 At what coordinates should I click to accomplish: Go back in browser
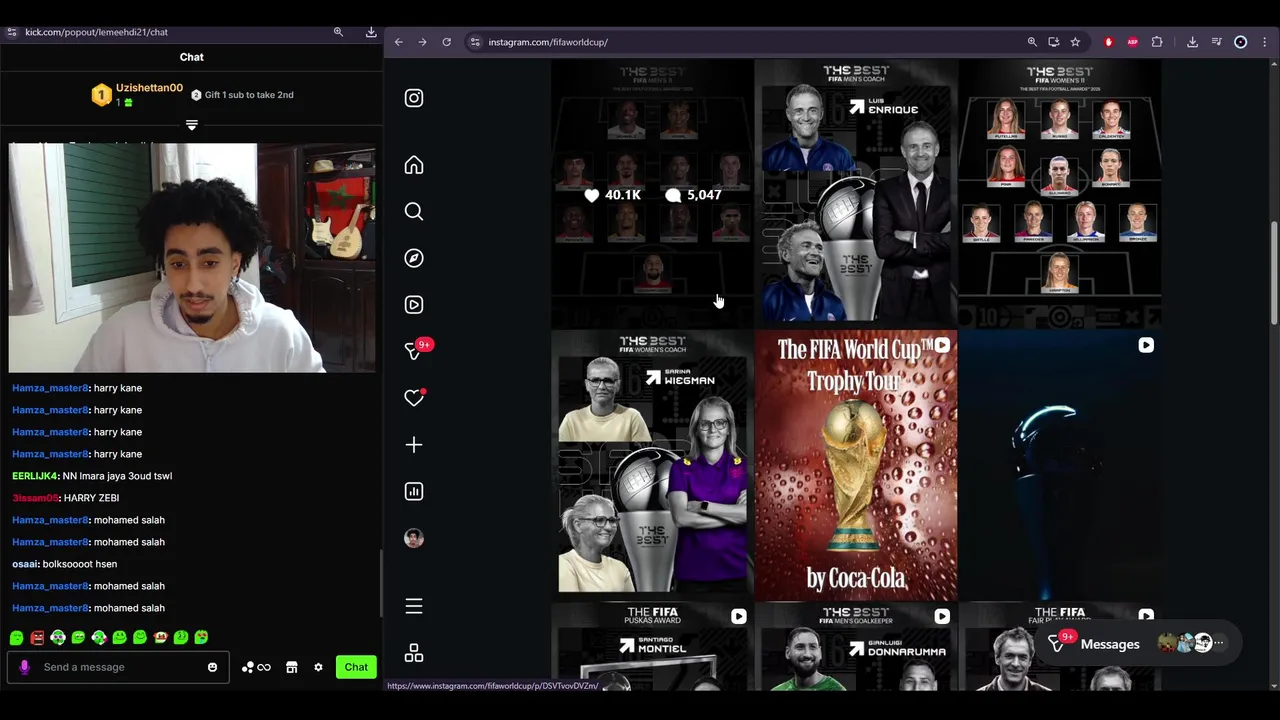pos(398,42)
